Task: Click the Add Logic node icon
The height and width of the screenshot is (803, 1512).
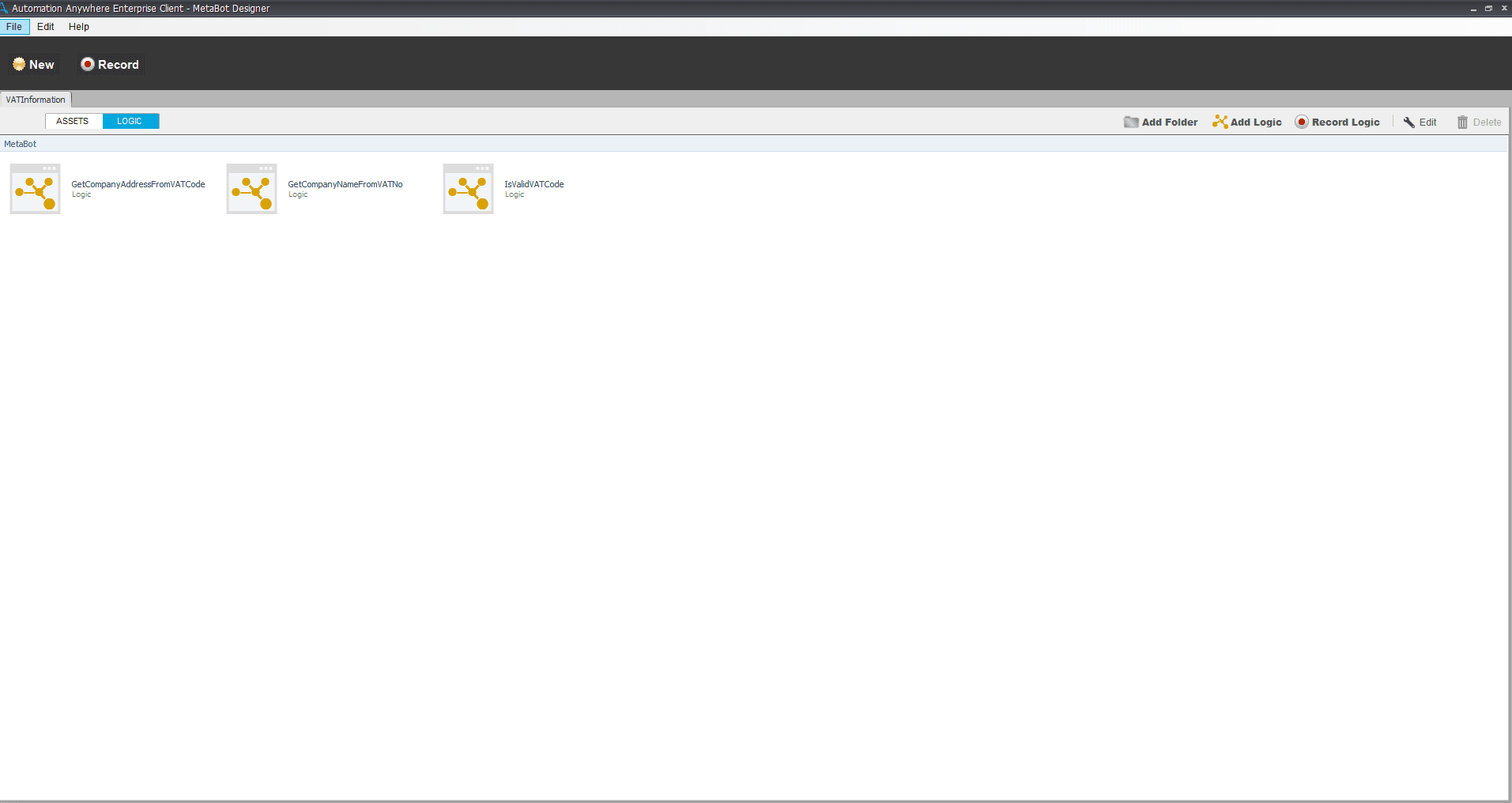Action: pyautogui.click(x=1220, y=122)
